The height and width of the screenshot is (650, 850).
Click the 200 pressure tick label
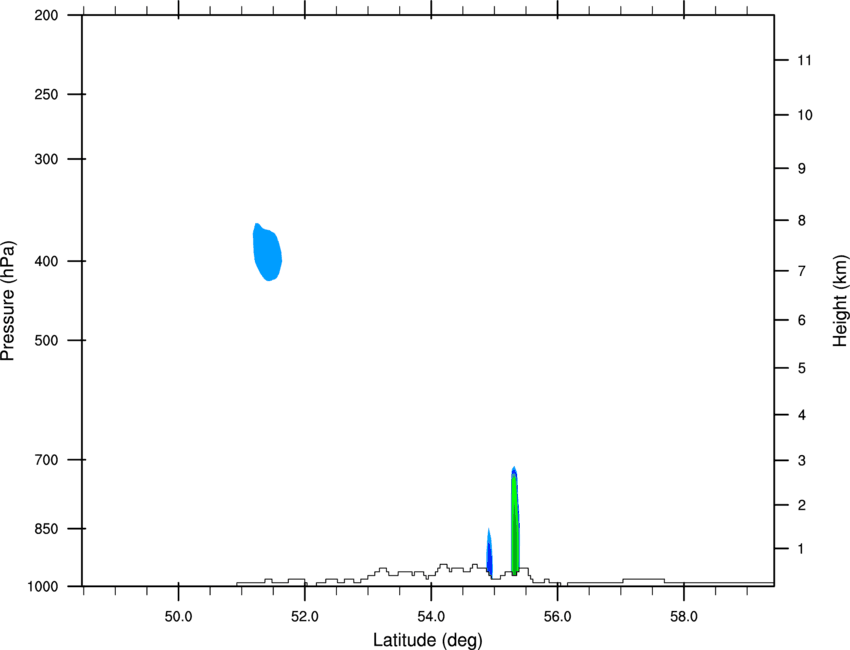[46, 15]
